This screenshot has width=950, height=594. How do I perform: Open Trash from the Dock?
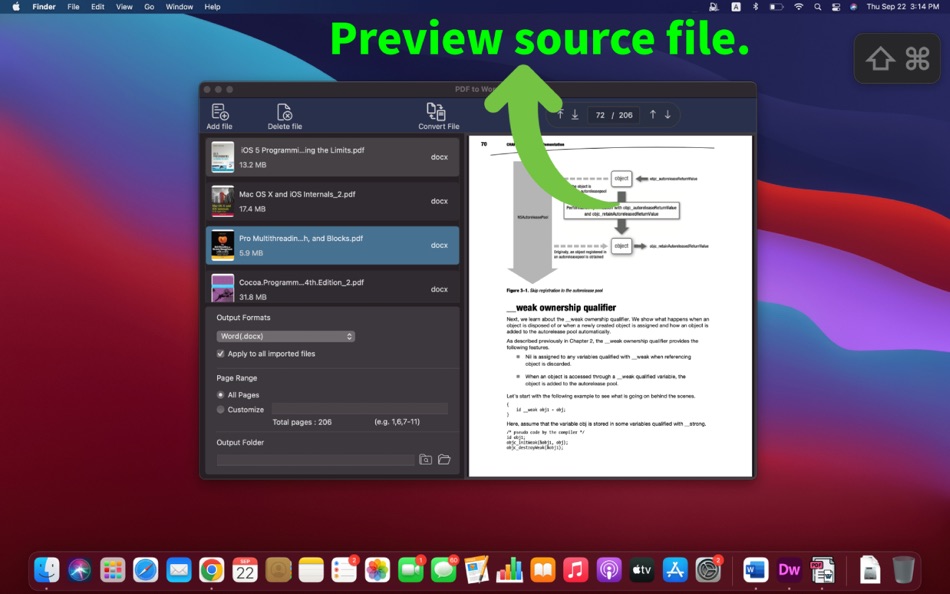tap(903, 570)
